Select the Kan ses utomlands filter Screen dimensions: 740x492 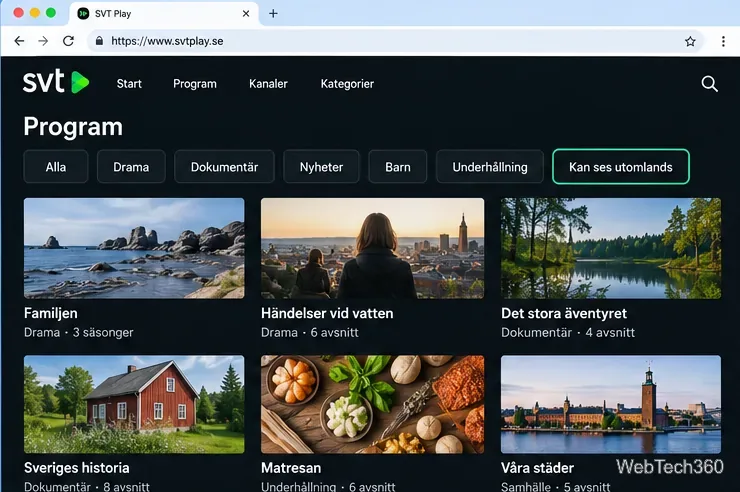point(621,167)
